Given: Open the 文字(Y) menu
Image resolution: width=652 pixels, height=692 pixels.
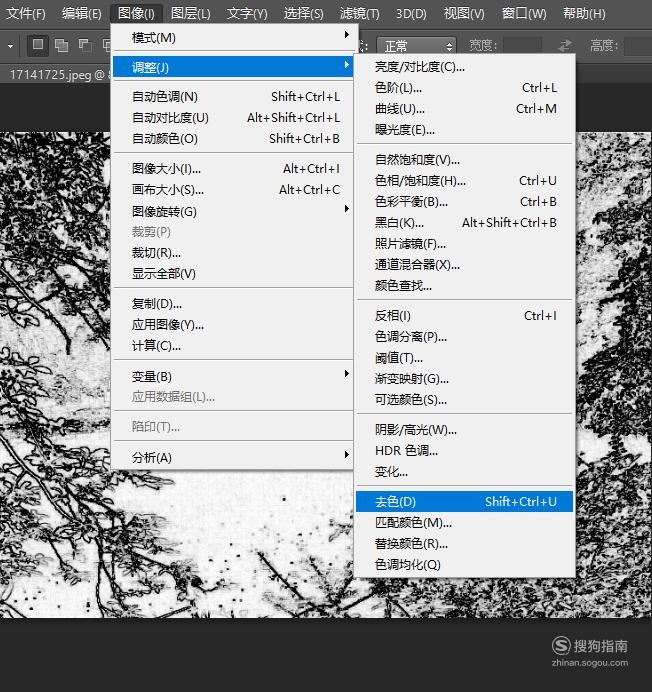Looking at the screenshot, I should click(x=247, y=14).
